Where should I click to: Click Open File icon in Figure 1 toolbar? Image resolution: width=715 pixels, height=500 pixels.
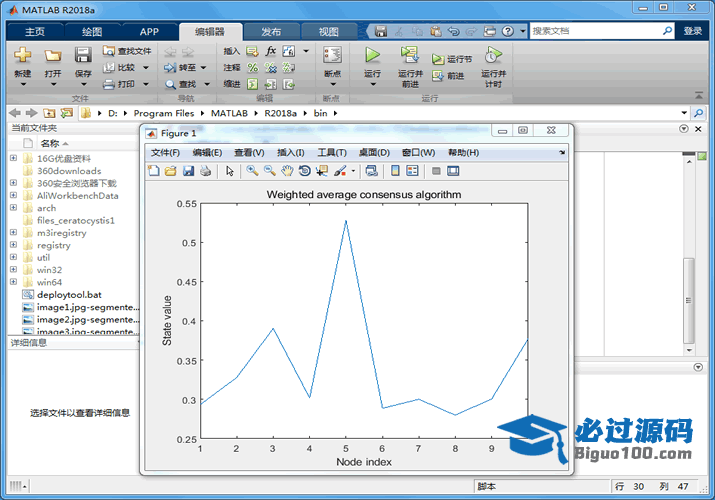(171, 171)
